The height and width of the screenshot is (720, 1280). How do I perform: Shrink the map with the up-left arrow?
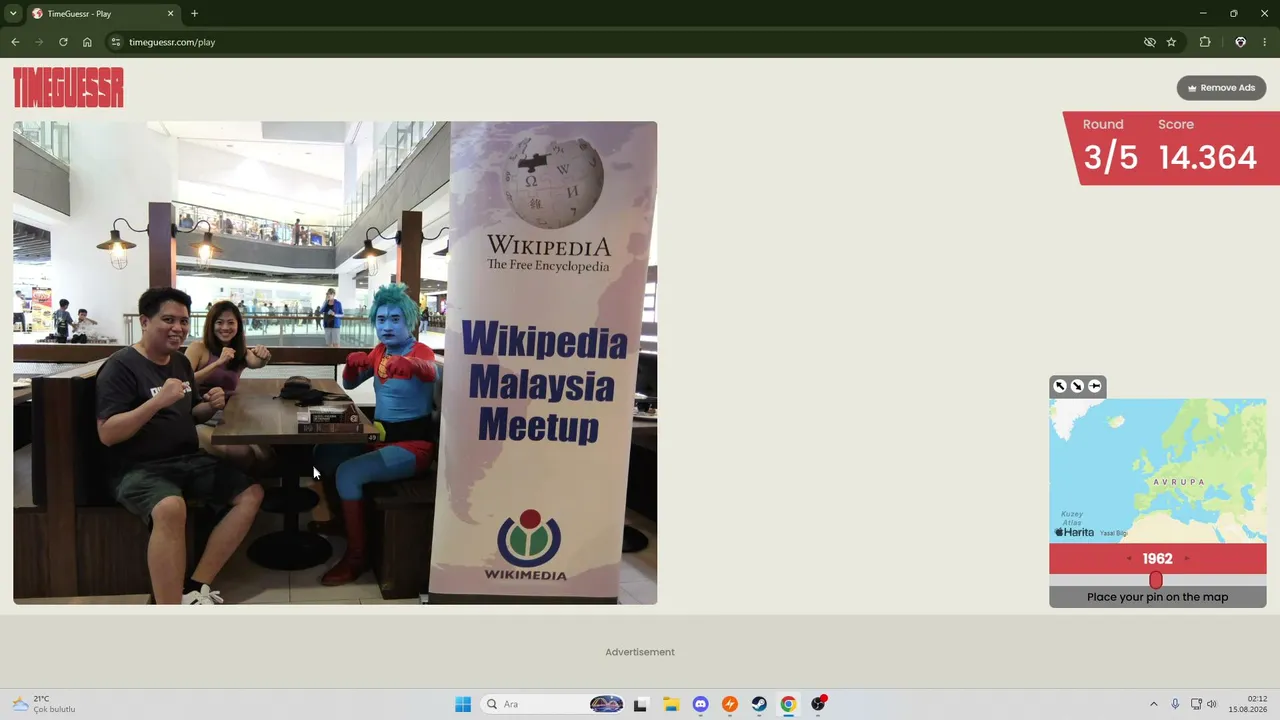point(1060,386)
